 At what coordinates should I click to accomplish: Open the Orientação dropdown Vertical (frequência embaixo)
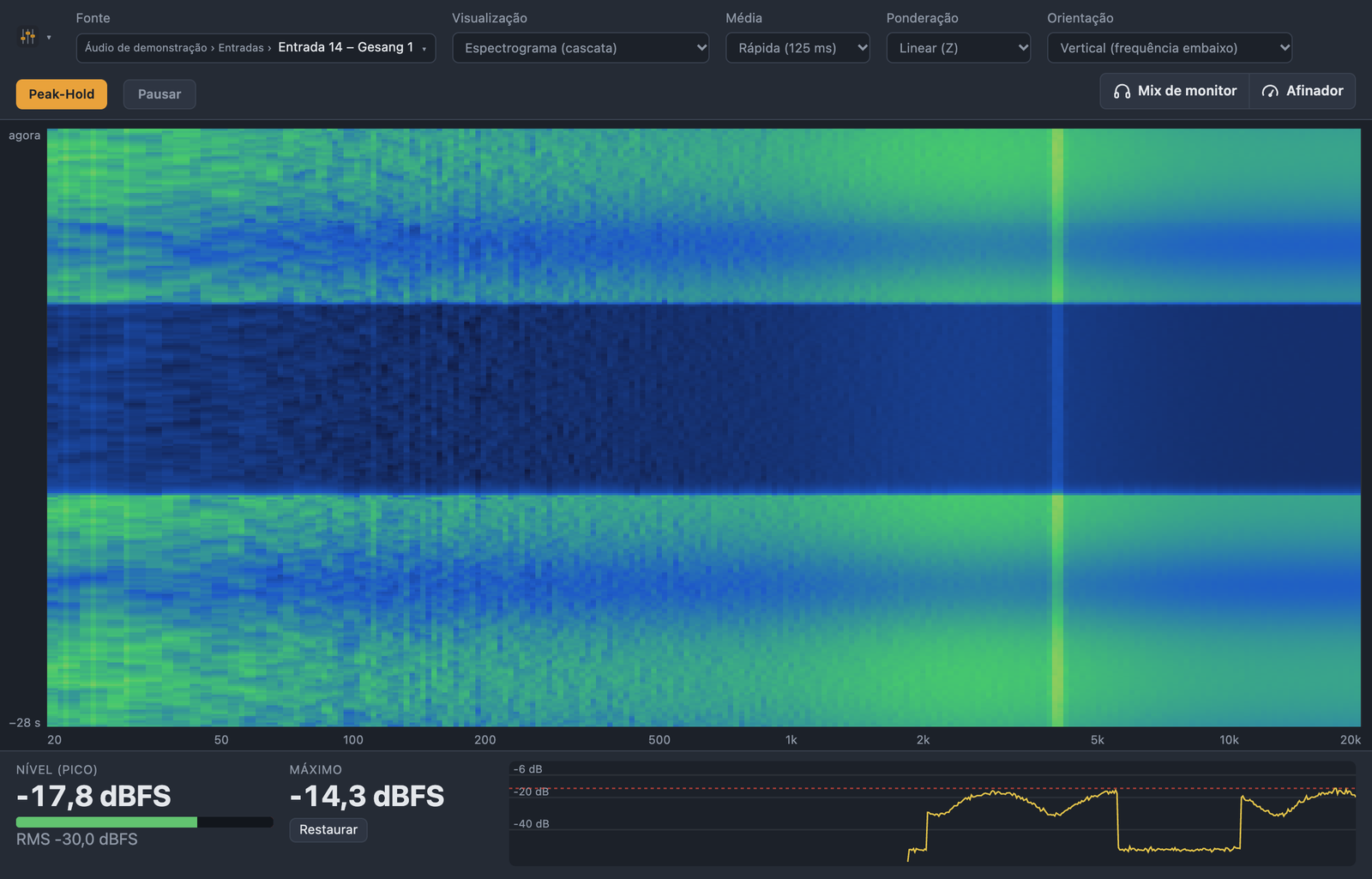[x=1170, y=48]
